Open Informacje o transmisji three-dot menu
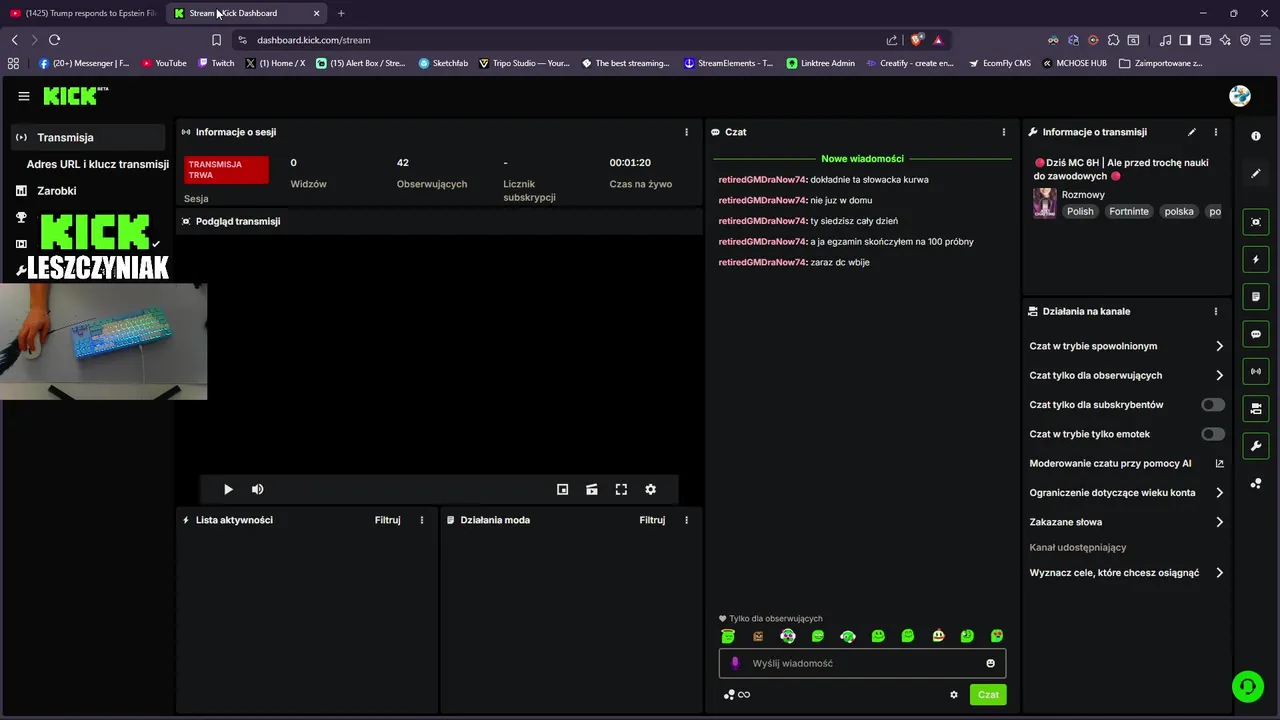The height and width of the screenshot is (720, 1280). click(1216, 132)
